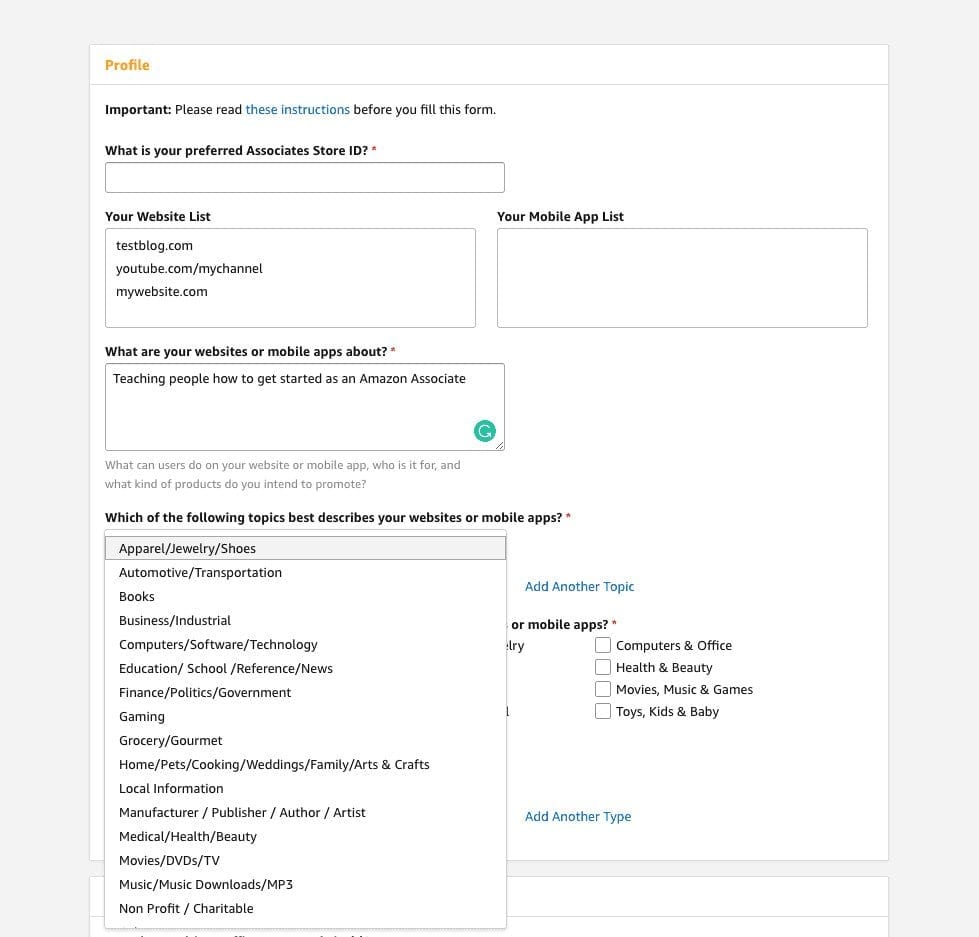Pick Books from the topic dropdown
The width and height of the screenshot is (979, 937).
[x=305, y=596]
